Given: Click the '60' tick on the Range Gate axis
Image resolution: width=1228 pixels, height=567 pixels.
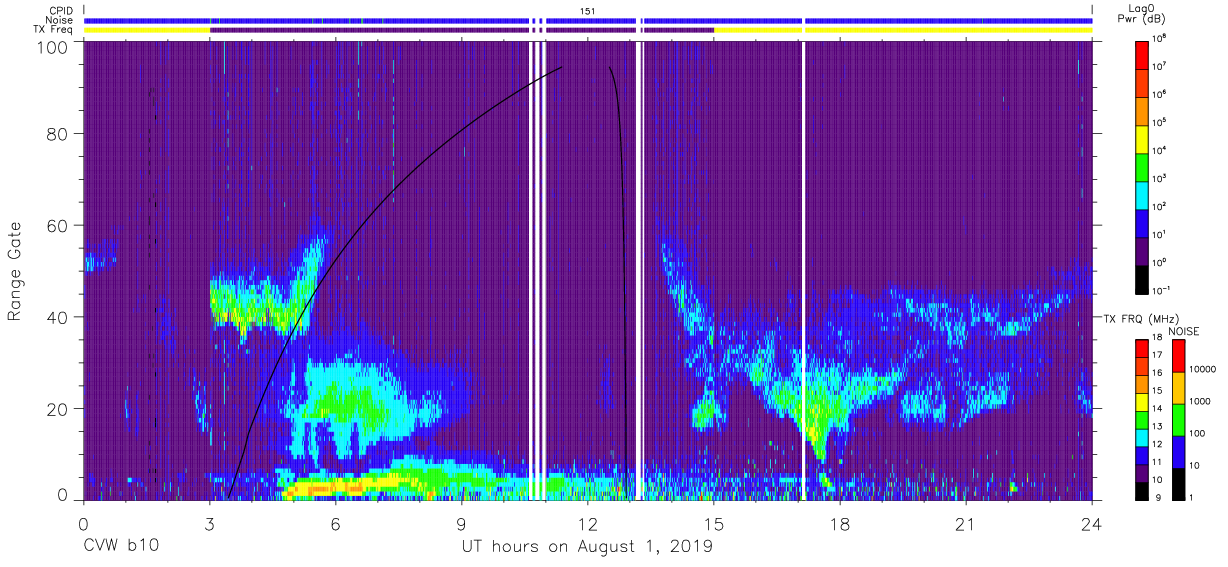Looking at the screenshot, I should 59,226.
